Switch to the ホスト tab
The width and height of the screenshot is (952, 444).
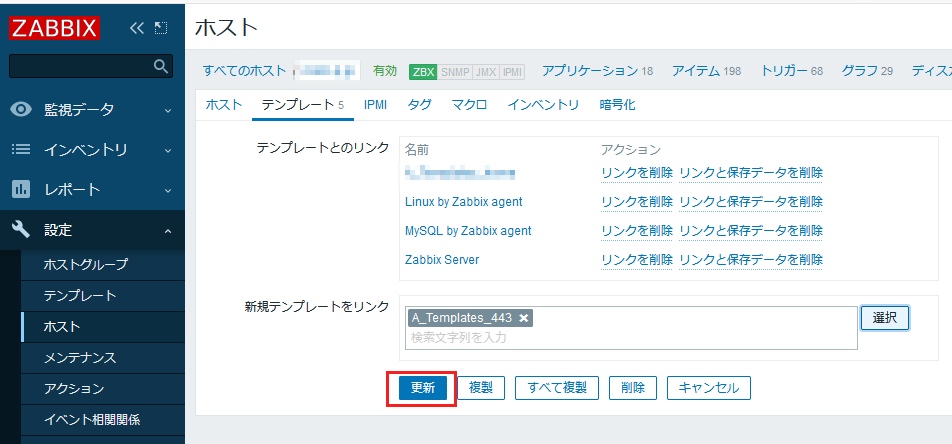tap(223, 104)
